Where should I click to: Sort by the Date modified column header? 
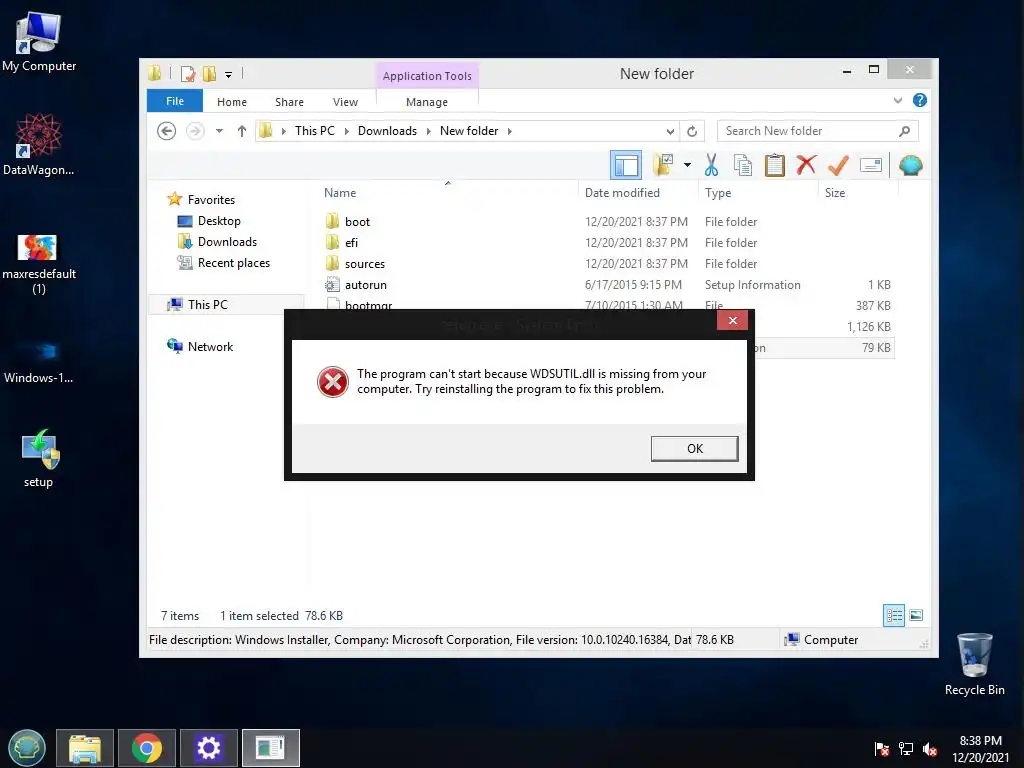[622, 193]
